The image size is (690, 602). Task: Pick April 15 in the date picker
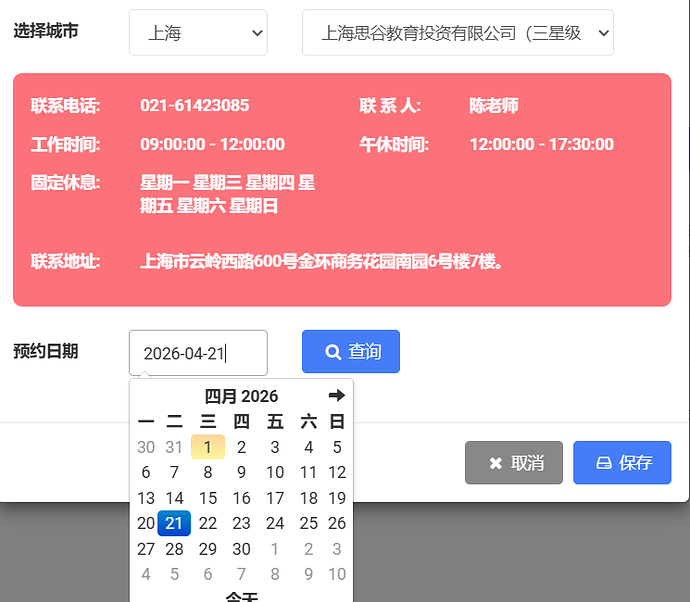pyautogui.click(x=208, y=498)
